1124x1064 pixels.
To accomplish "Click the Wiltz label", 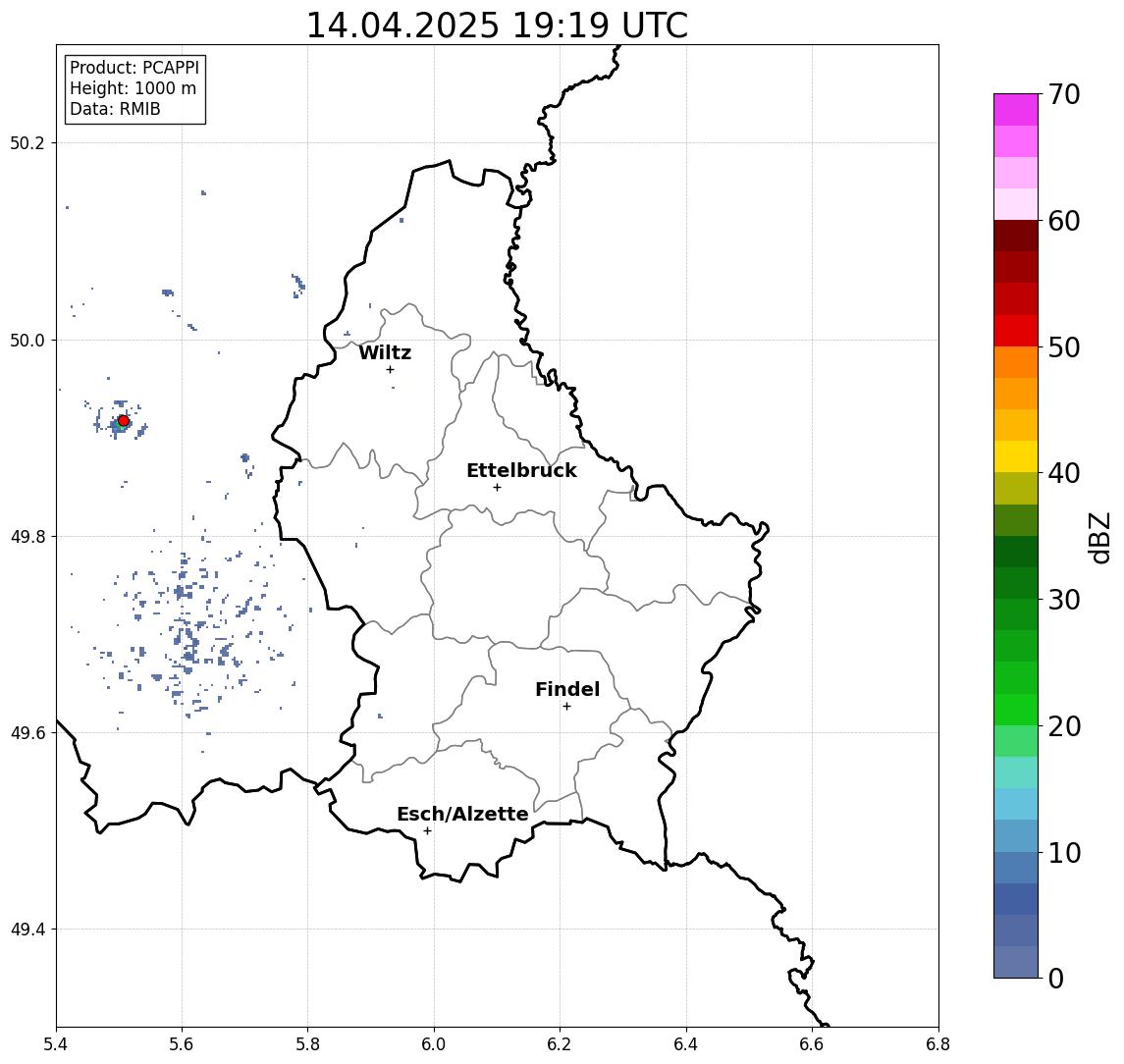I will (x=385, y=352).
